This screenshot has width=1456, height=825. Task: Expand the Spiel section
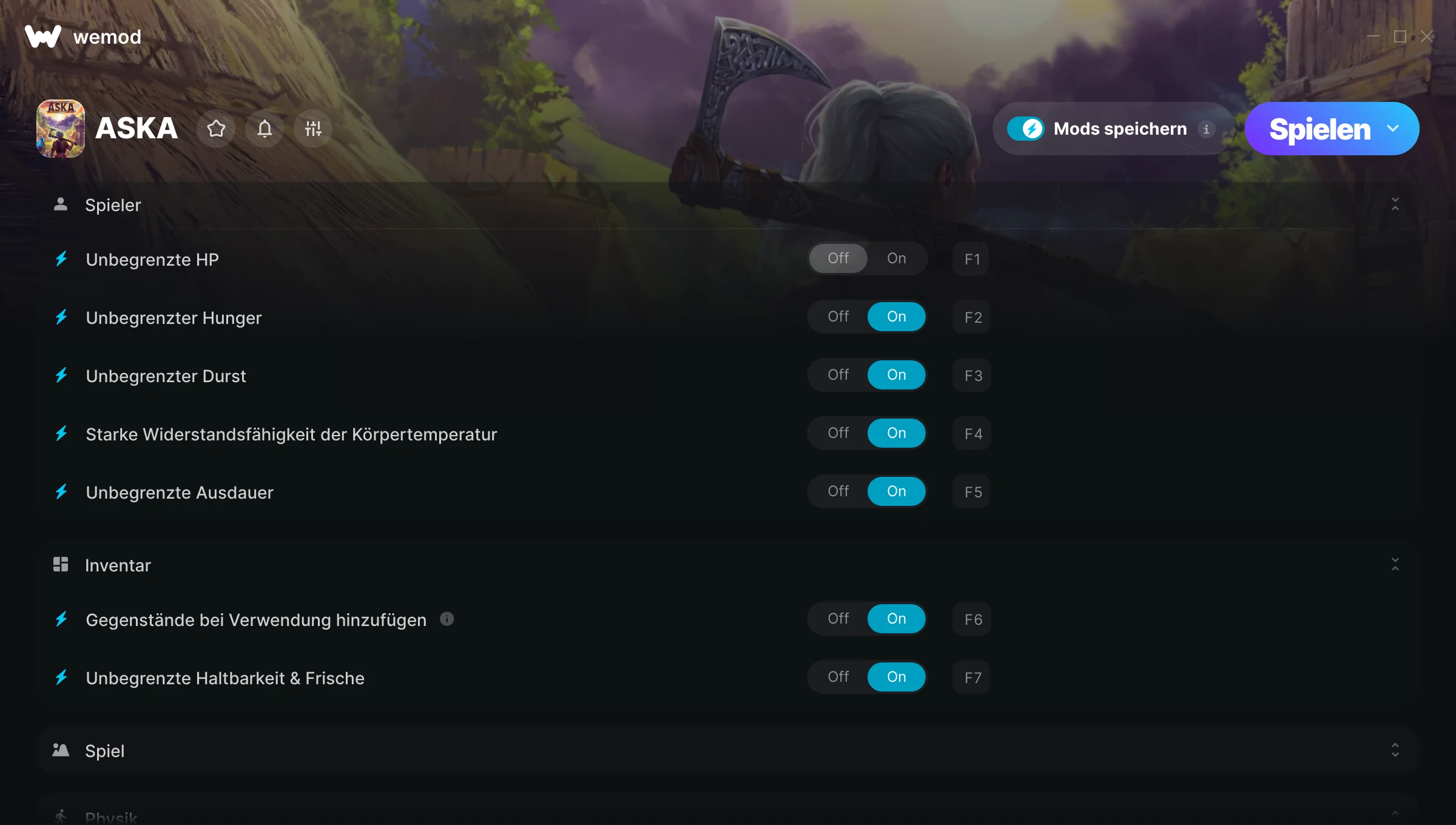click(1395, 750)
